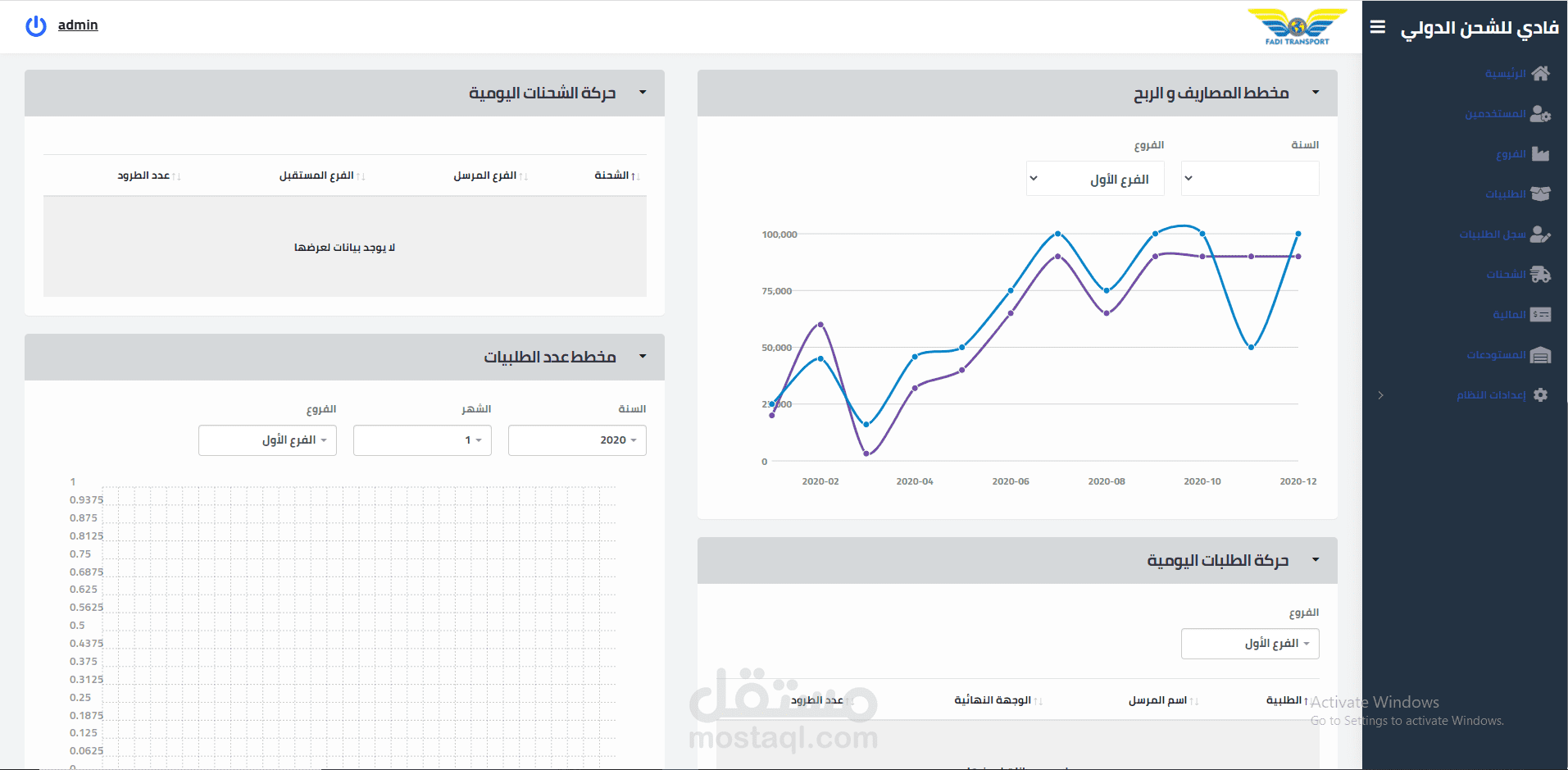Image resolution: width=1568 pixels, height=770 pixels.
Task: Collapse the حركة الشحنات اليومية panel caret
Action: (x=643, y=93)
